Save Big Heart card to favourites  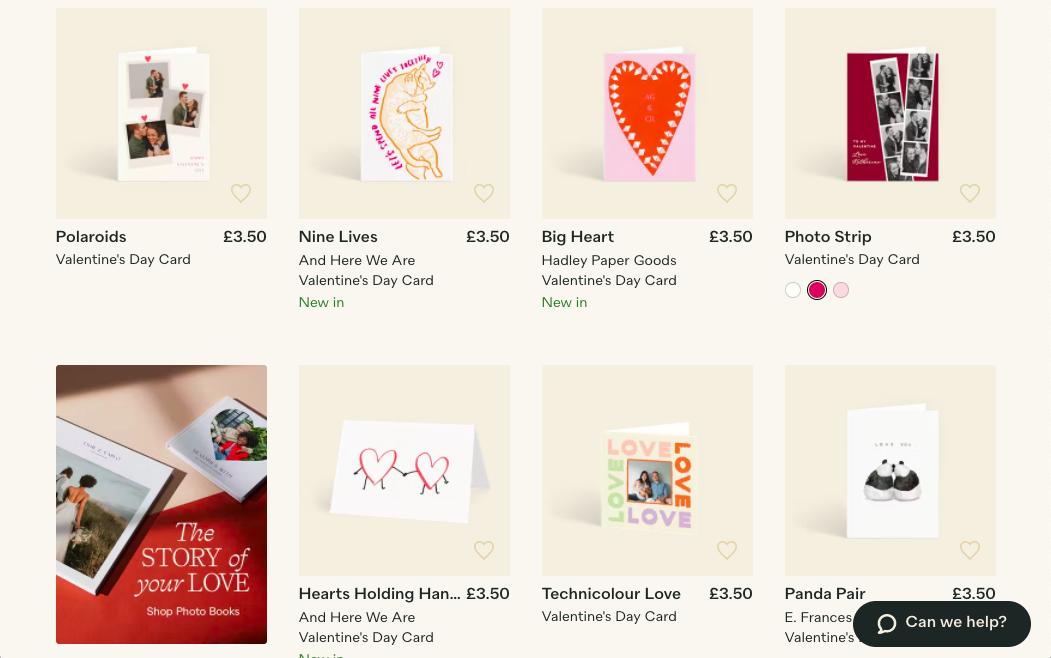coord(727,193)
